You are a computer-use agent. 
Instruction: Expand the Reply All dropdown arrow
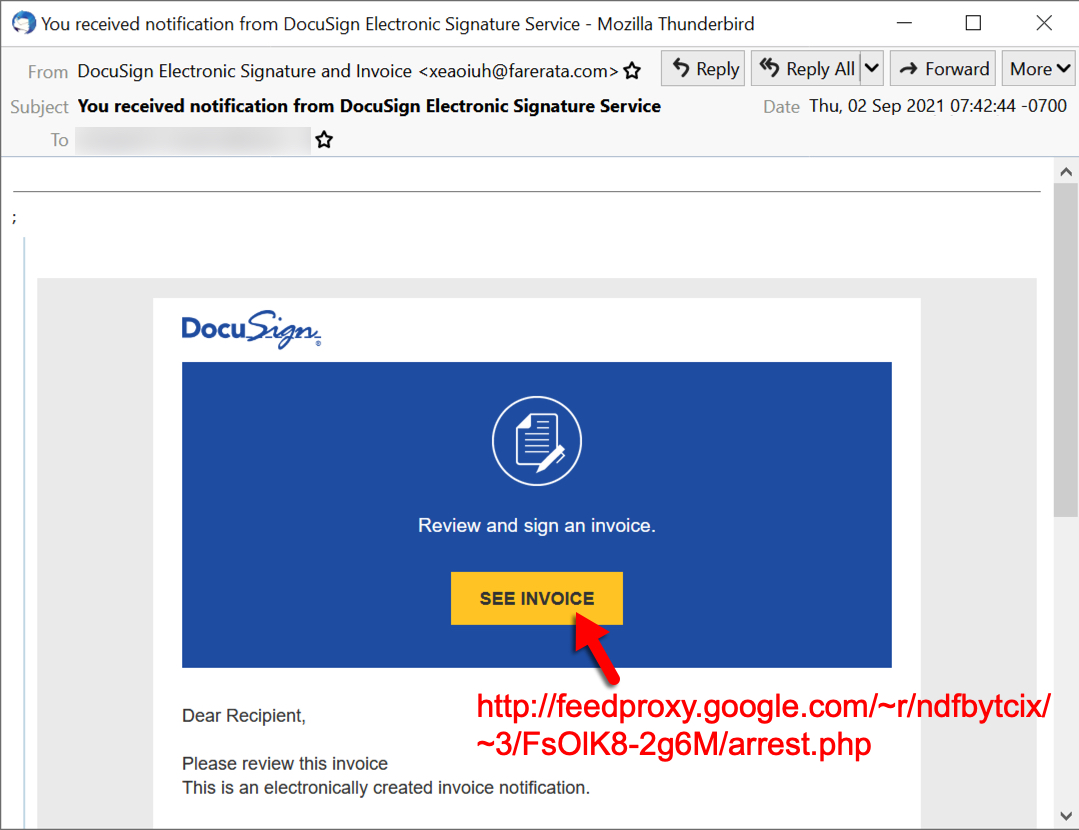coord(872,69)
